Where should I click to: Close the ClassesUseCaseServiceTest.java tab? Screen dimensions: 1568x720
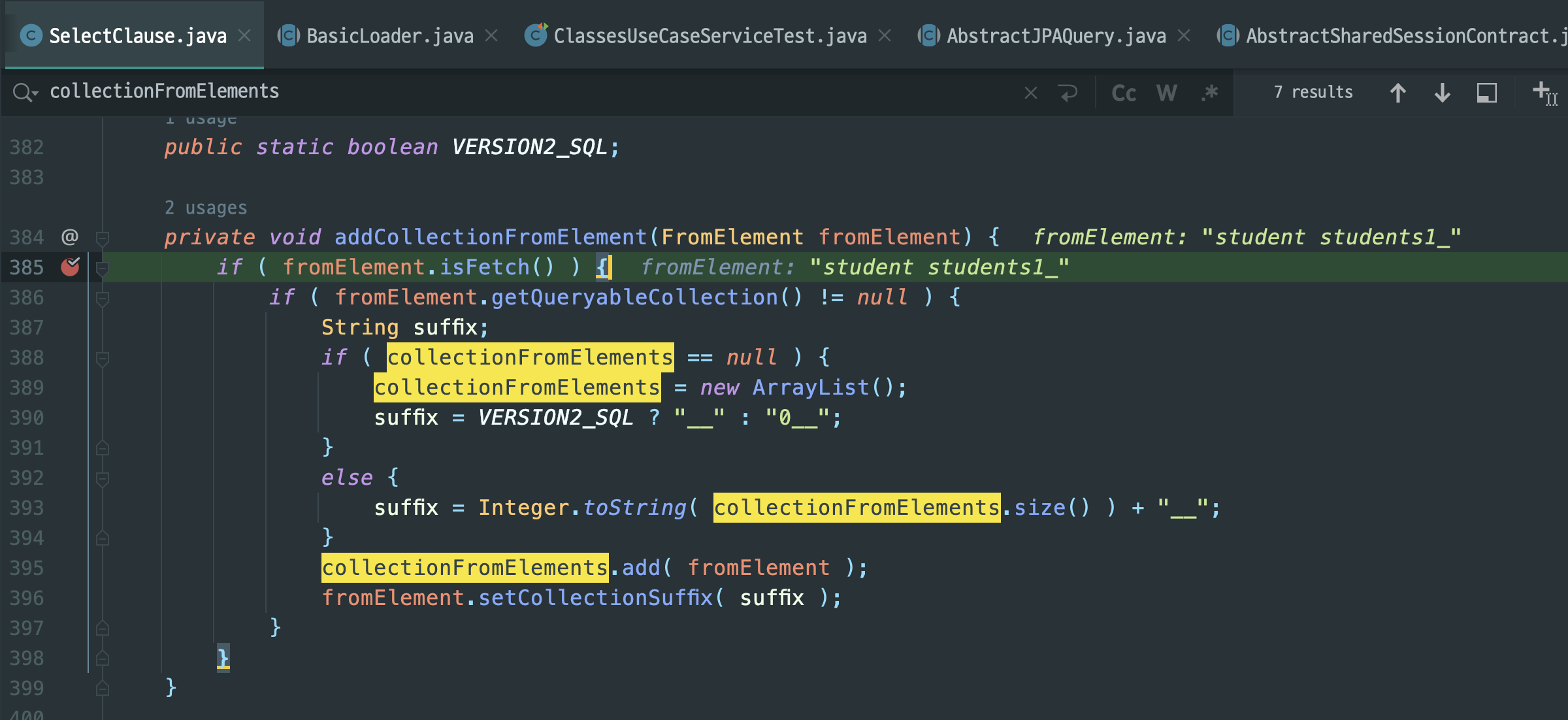click(885, 36)
